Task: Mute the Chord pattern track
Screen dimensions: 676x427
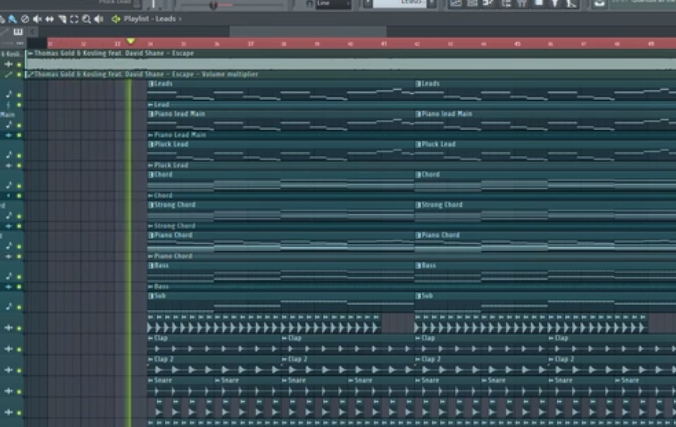Action: (19, 185)
